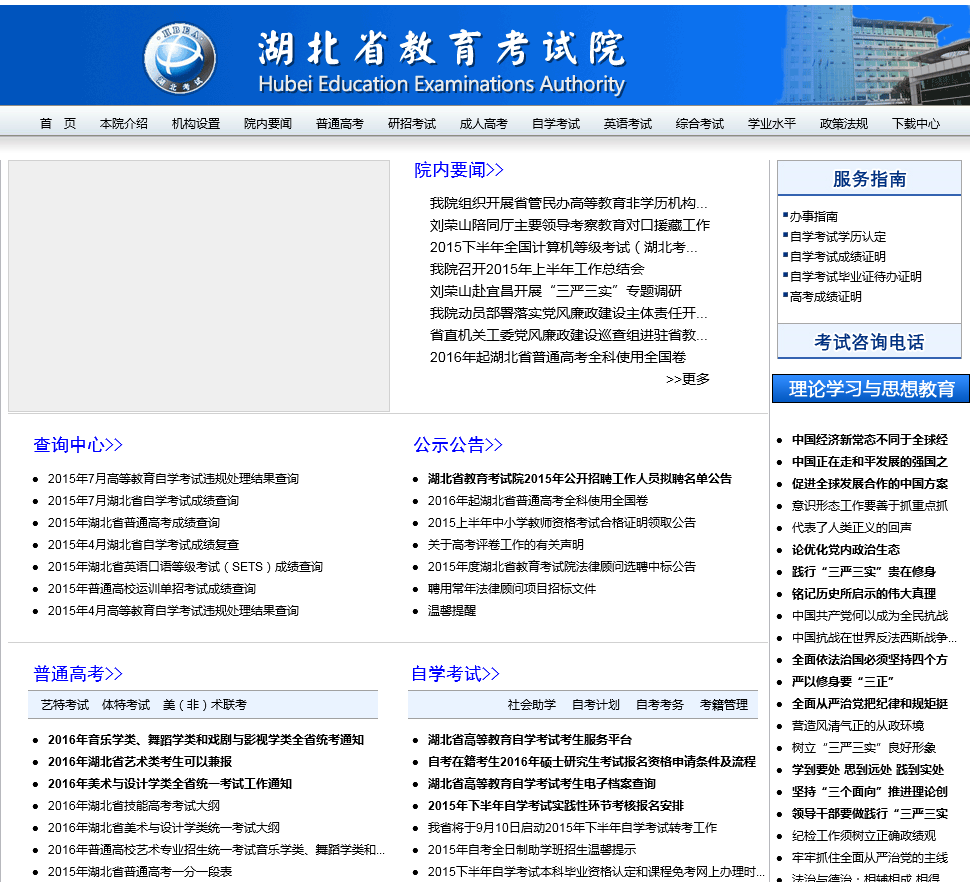Click the >>更多 more news link

click(688, 379)
